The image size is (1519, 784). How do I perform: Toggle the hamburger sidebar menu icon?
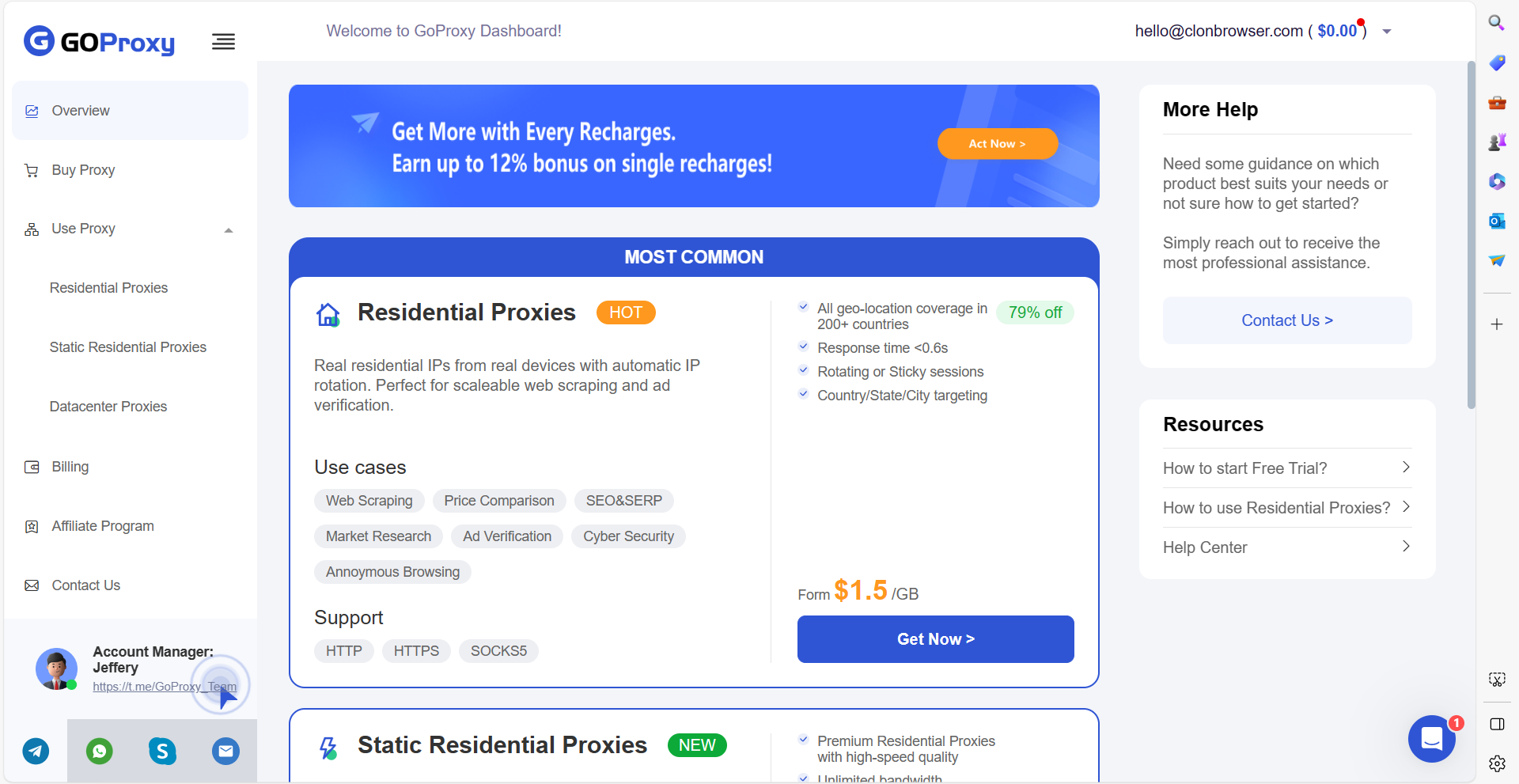[x=223, y=42]
